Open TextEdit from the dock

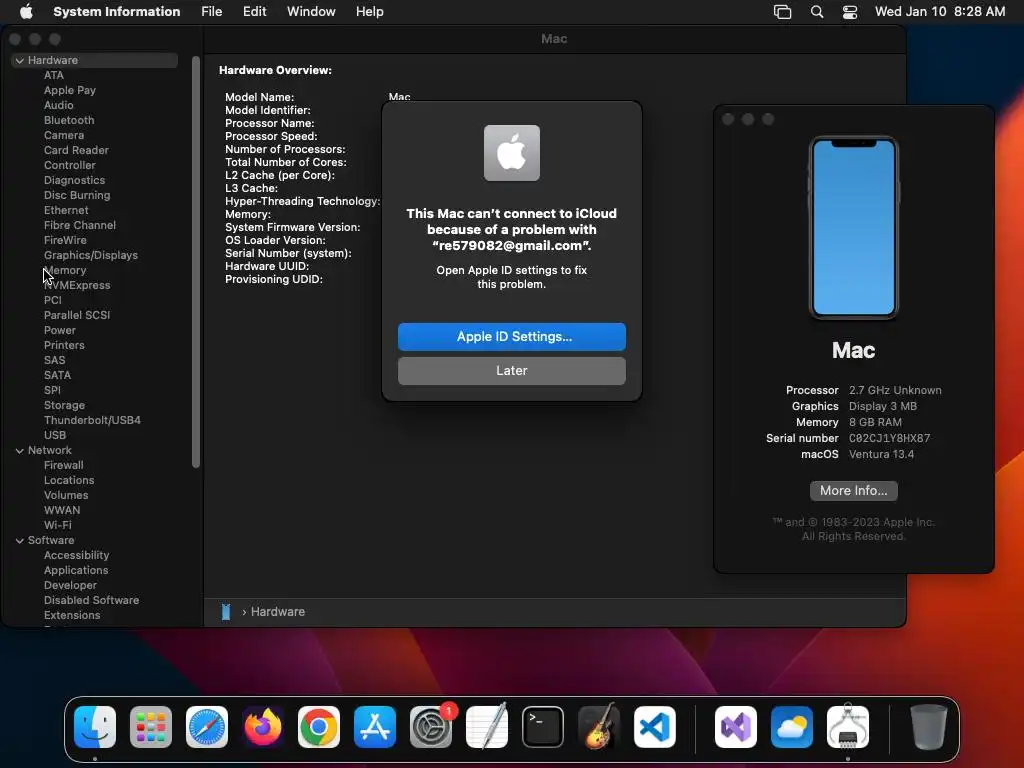pyautogui.click(x=487, y=727)
